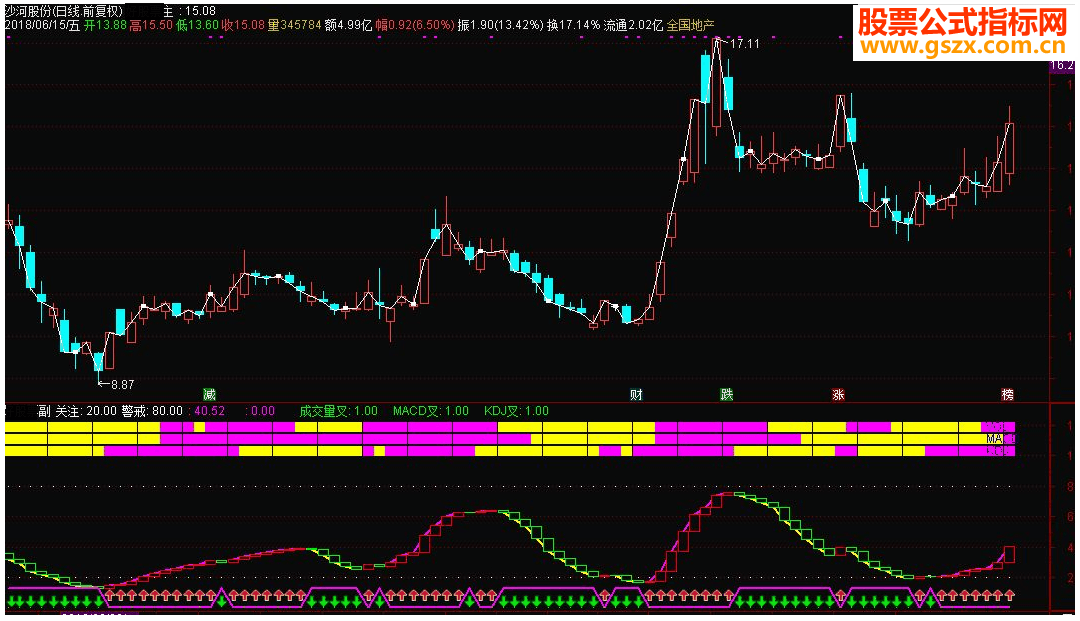
Task: Click the change value 幅0.92(6.50%)
Action: (415, 25)
